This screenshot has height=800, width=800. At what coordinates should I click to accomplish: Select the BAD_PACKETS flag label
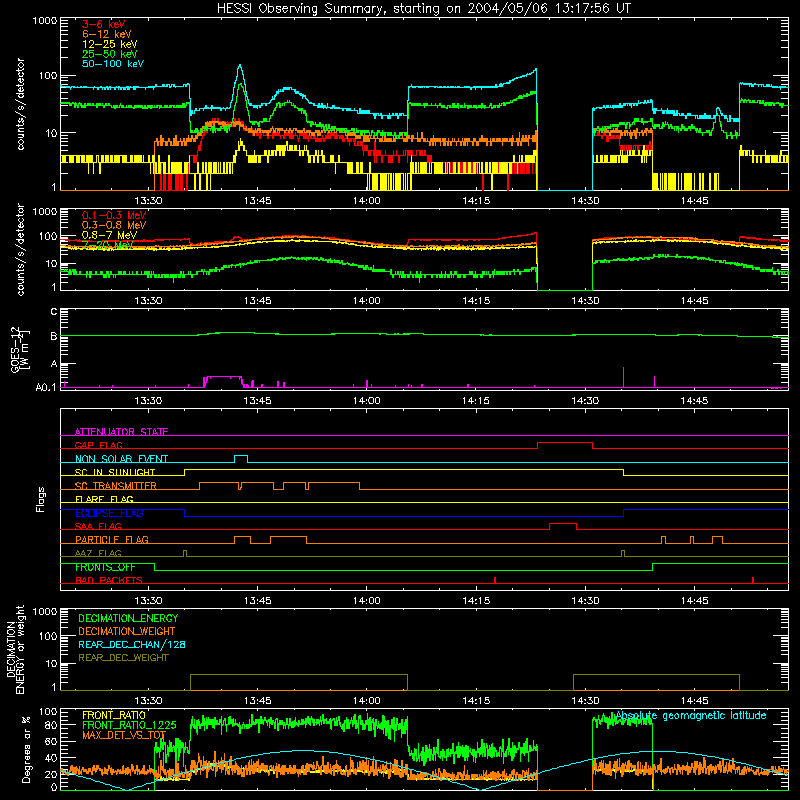click(x=109, y=580)
